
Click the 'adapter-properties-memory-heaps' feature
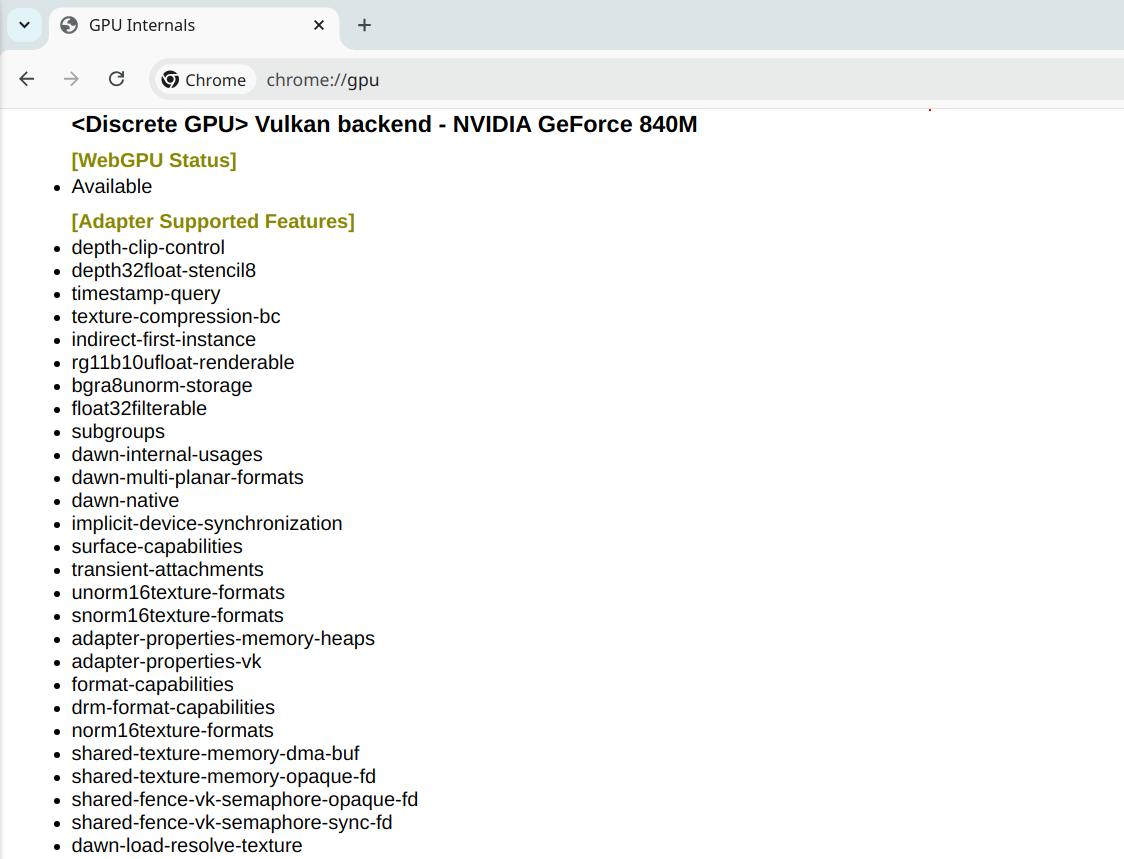point(223,637)
